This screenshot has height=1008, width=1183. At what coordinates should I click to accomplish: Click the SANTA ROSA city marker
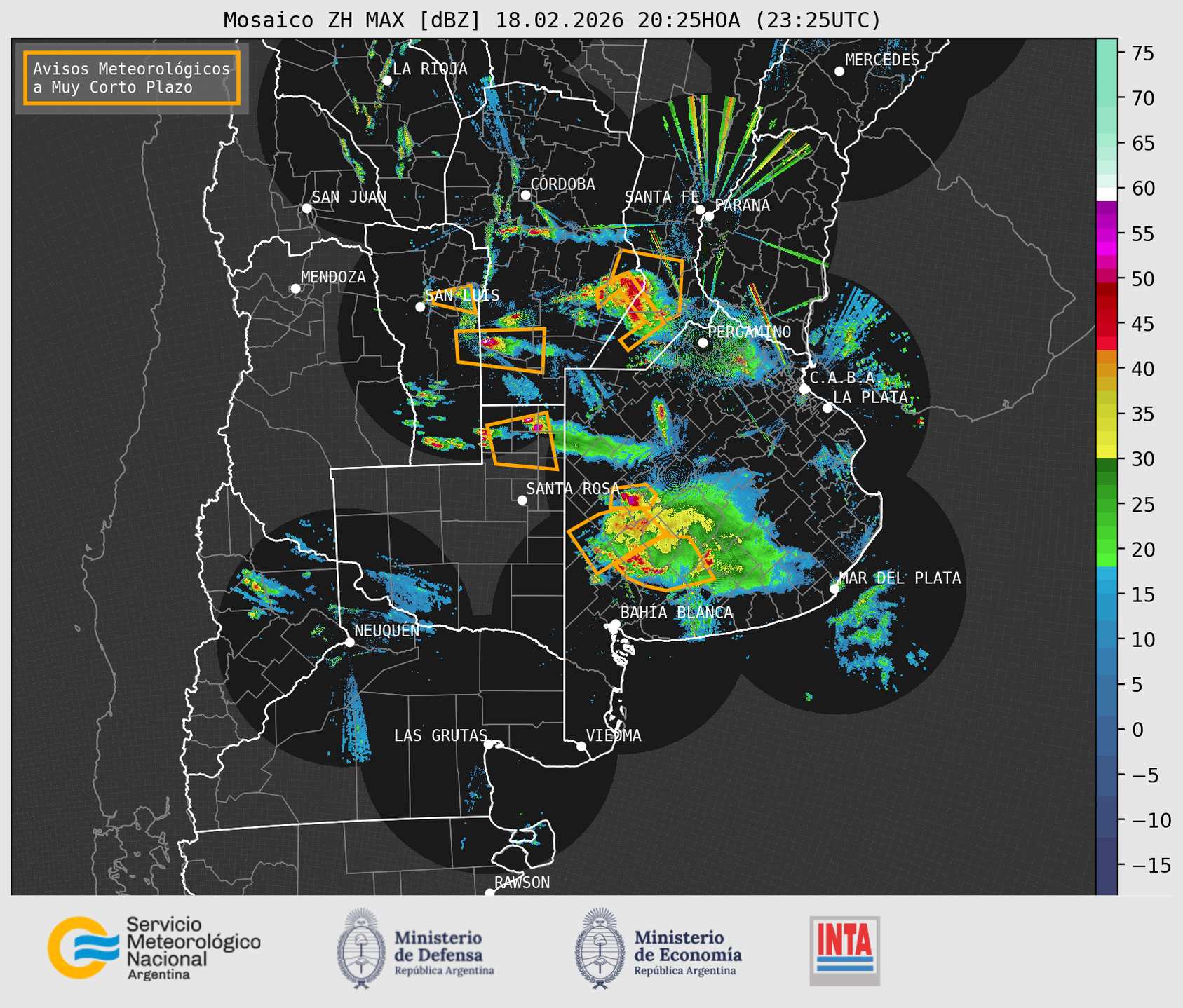[522, 500]
